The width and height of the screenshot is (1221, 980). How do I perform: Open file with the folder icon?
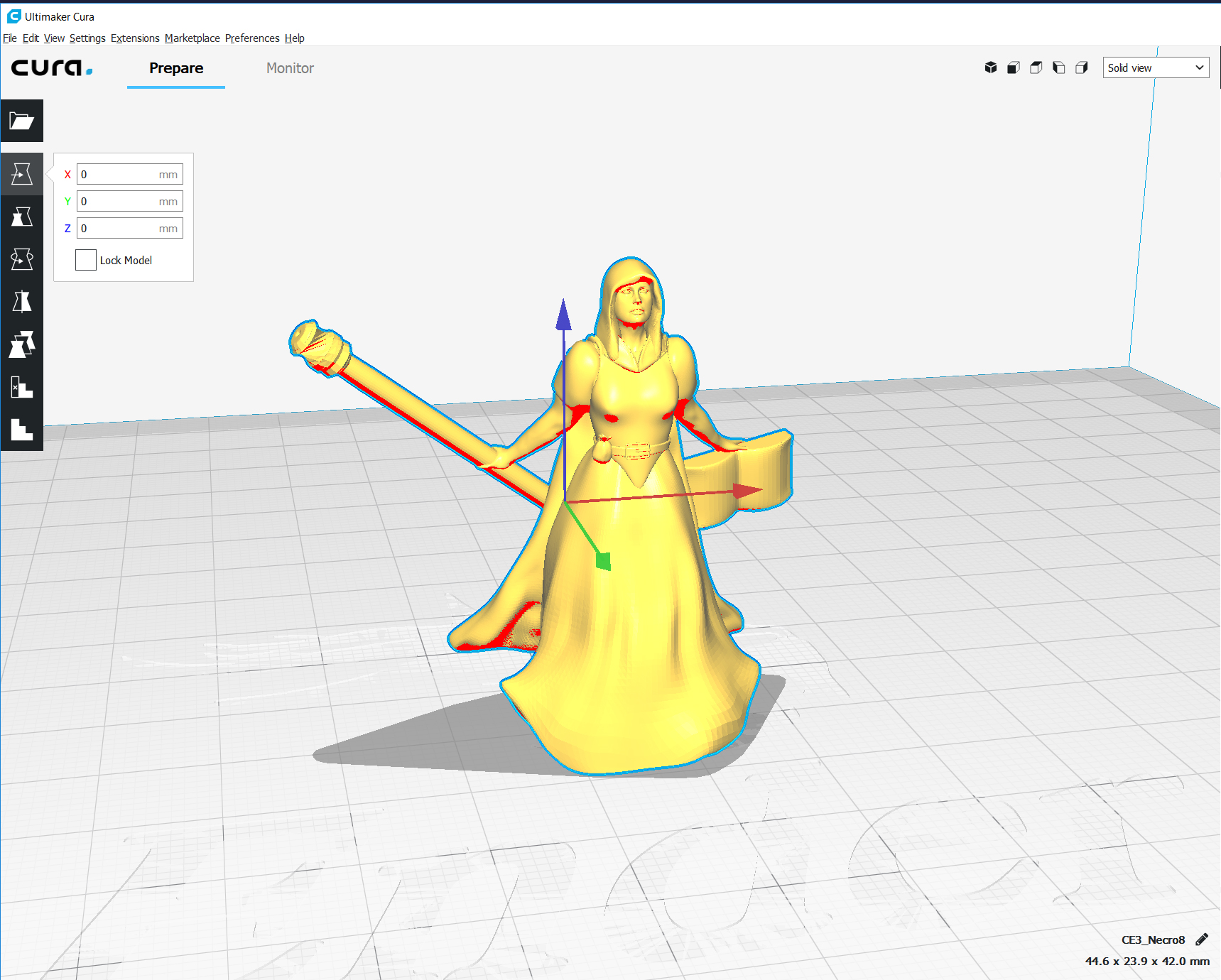(x=21, y=121)
